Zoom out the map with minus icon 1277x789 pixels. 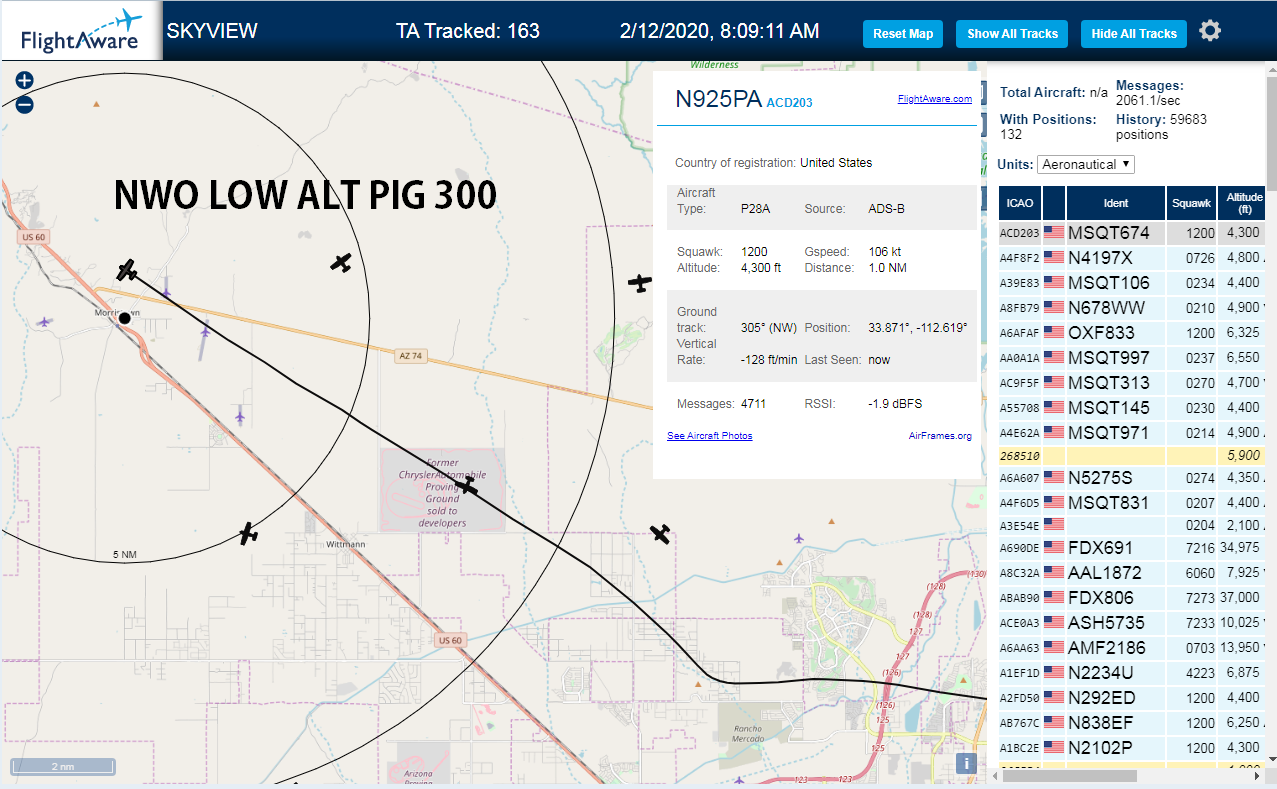click(x=25, y=104)
